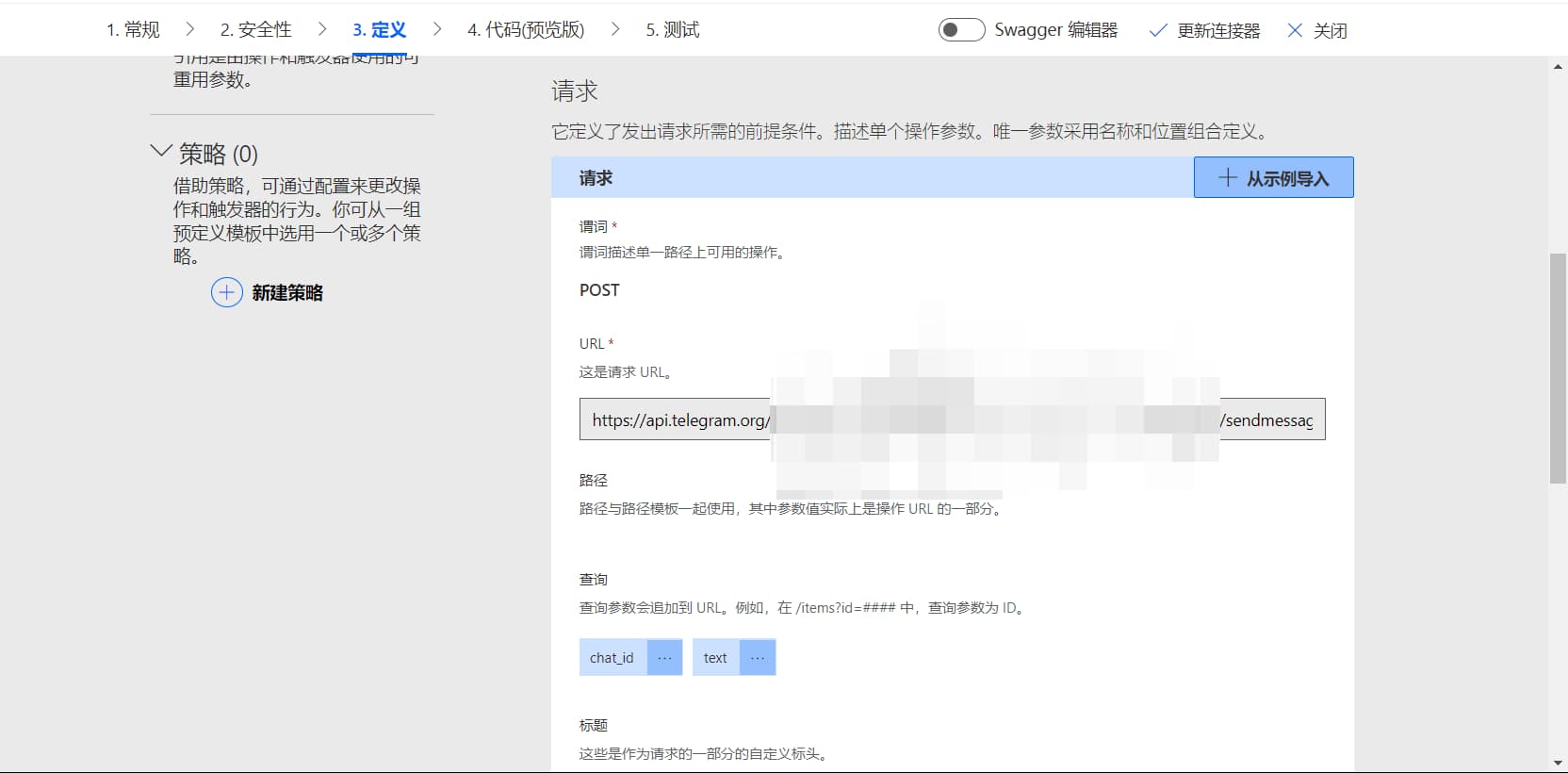Go to step 2. 安全性

coord(255,30)
